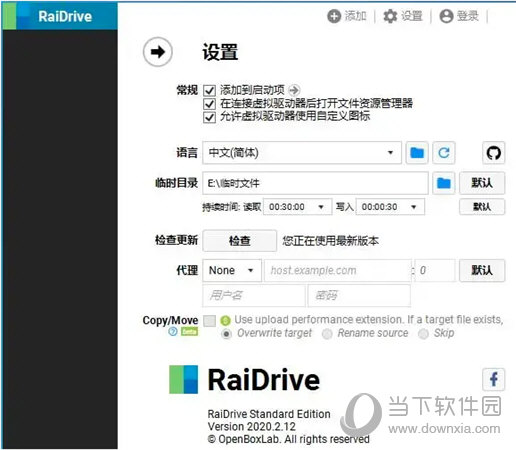Viewport: 516px width, 450px height.
Task: Click the refresh language icon
Action: coord(444,153)
